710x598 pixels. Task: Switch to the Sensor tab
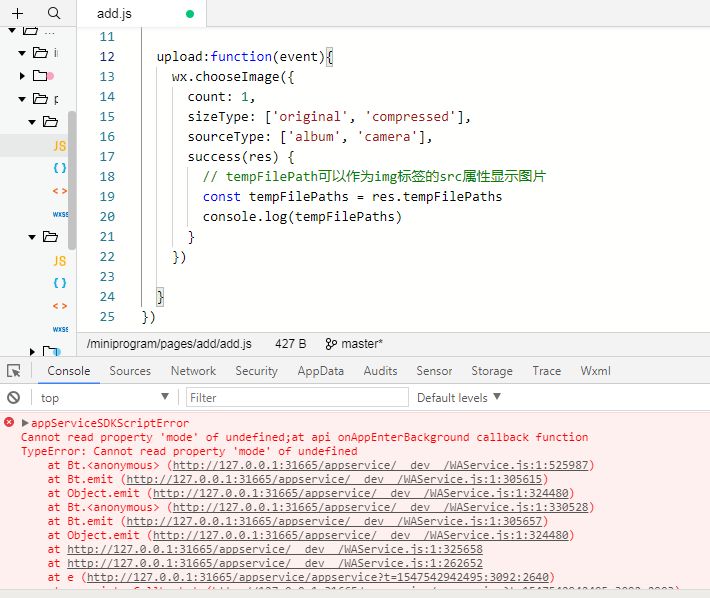434,371
